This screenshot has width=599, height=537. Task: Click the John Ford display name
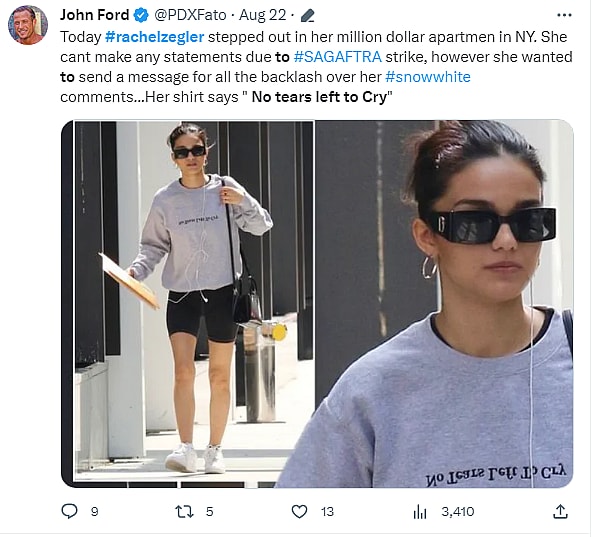94,15
